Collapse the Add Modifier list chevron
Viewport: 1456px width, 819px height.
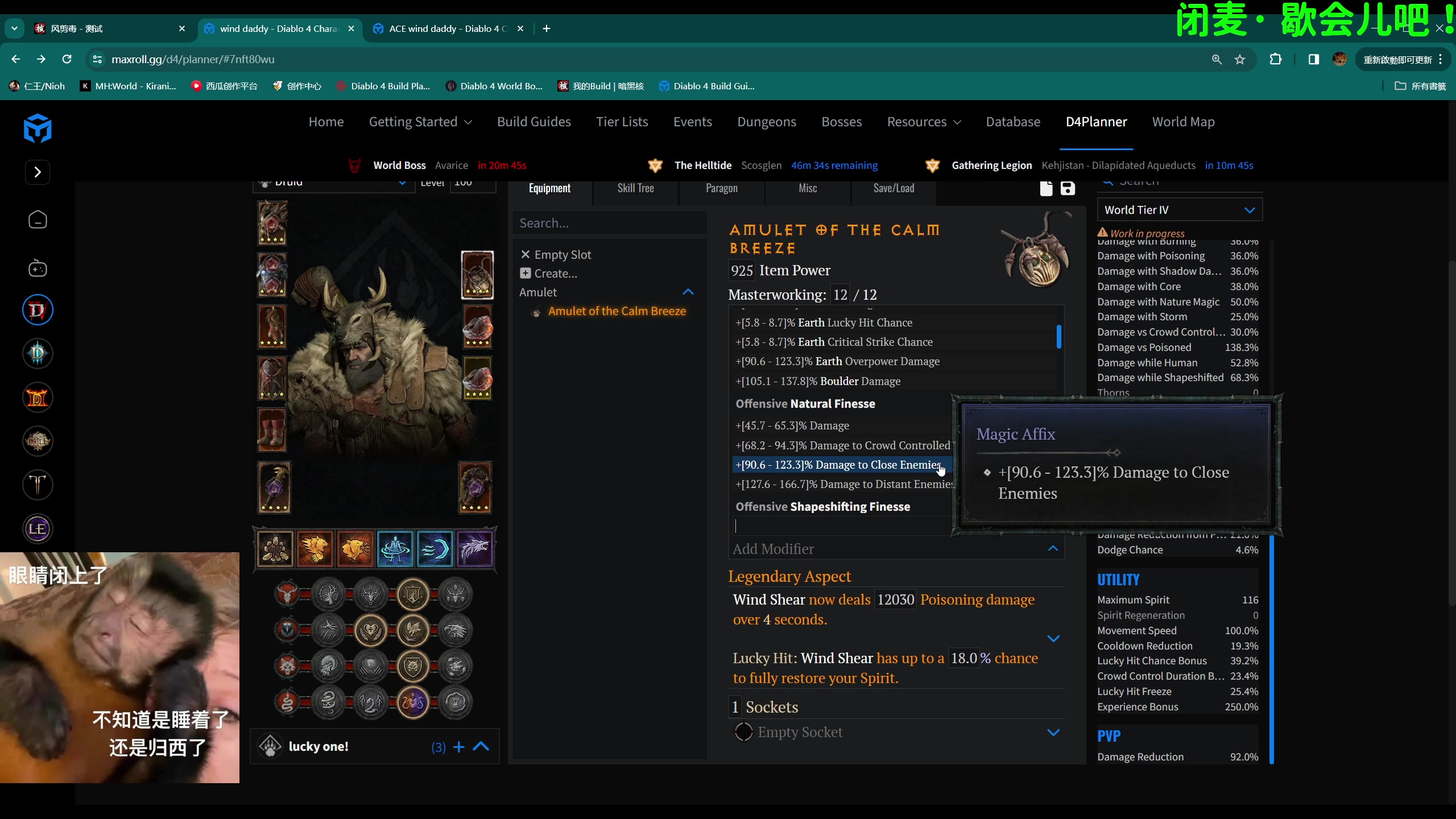(1053, 548)
